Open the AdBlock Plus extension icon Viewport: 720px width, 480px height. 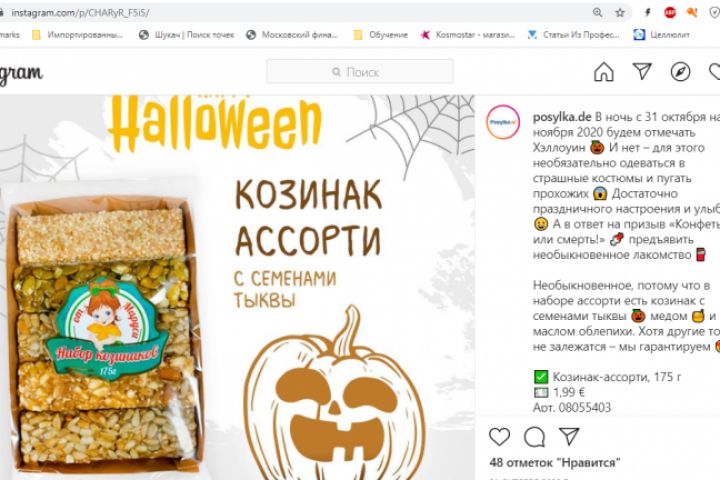tap(670, 13)
